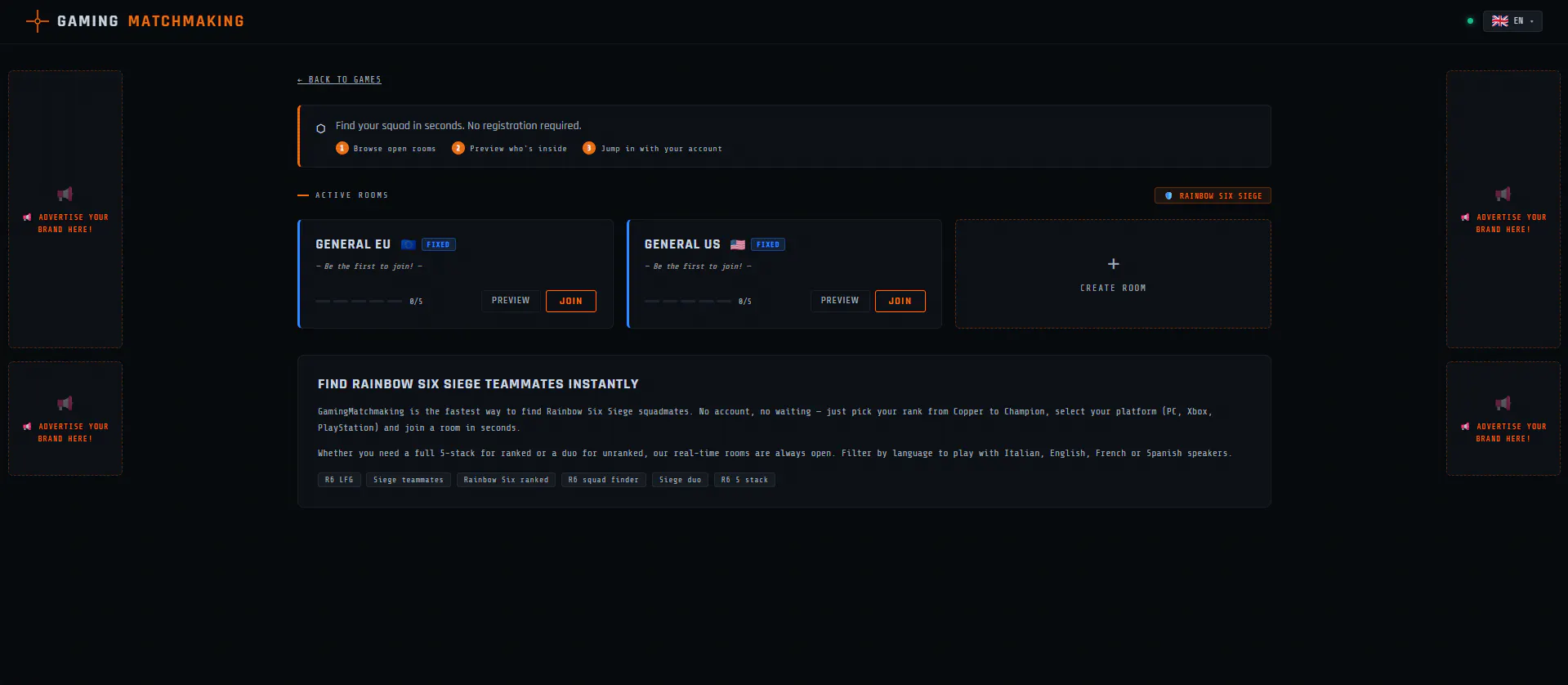1568x685 pixels.
Task: Select the R6 LFG tag
Action: click(x=339, y=480)
